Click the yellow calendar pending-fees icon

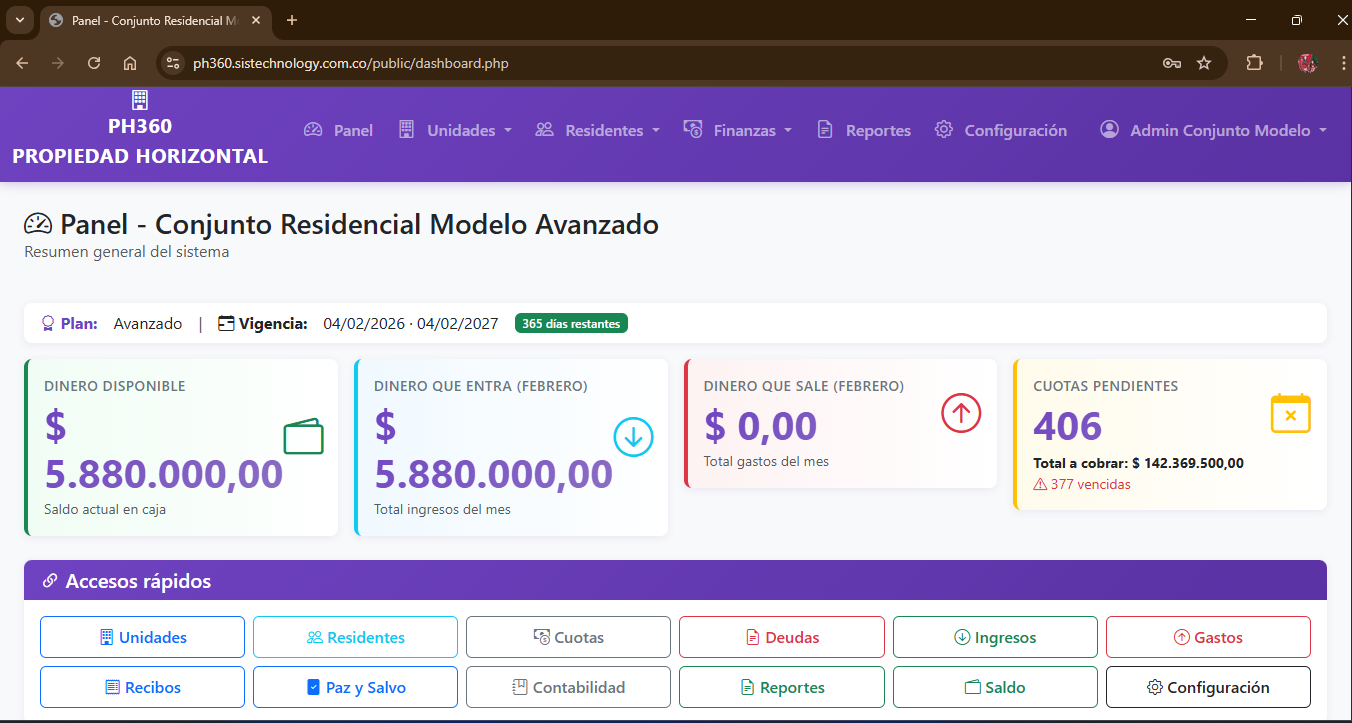(1290, 413)
